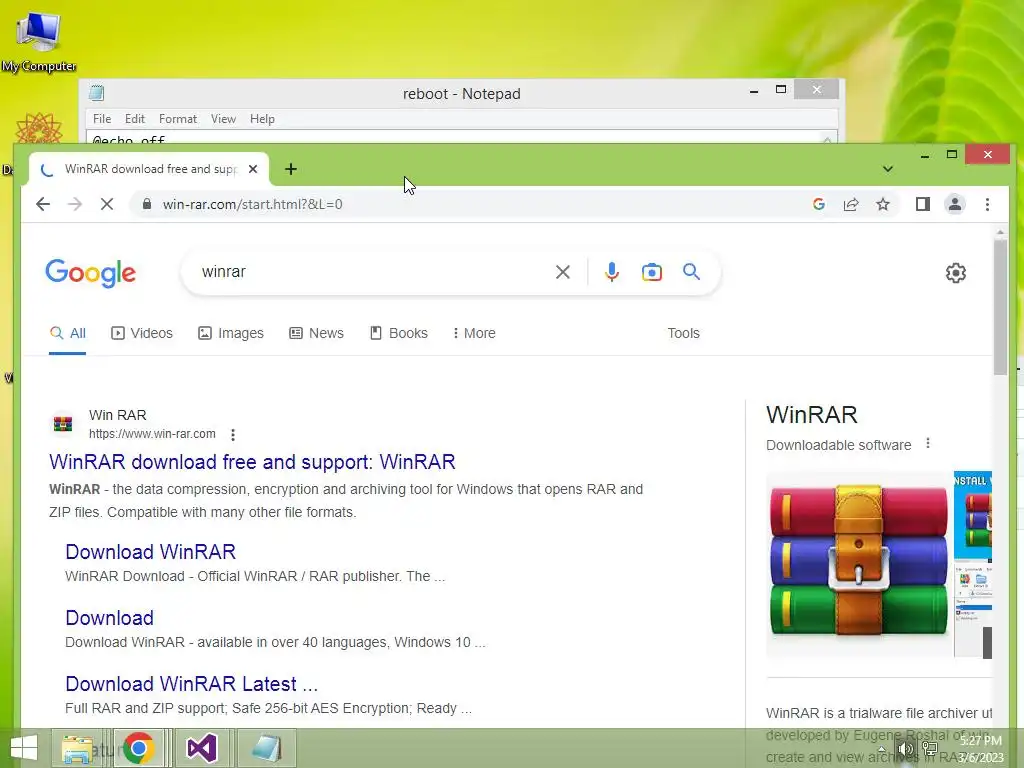Open the search Tools options

pyautogui.click(x=684, y=333)
